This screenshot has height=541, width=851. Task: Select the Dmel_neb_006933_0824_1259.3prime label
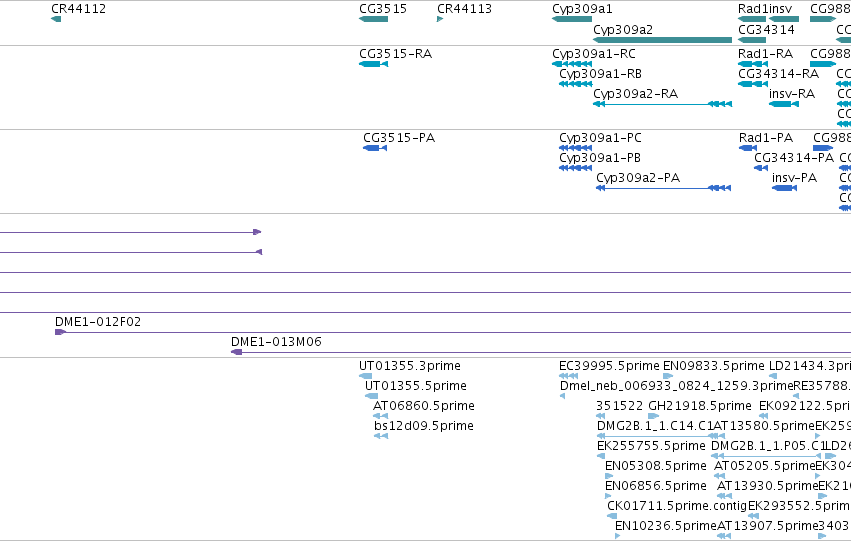677,386
